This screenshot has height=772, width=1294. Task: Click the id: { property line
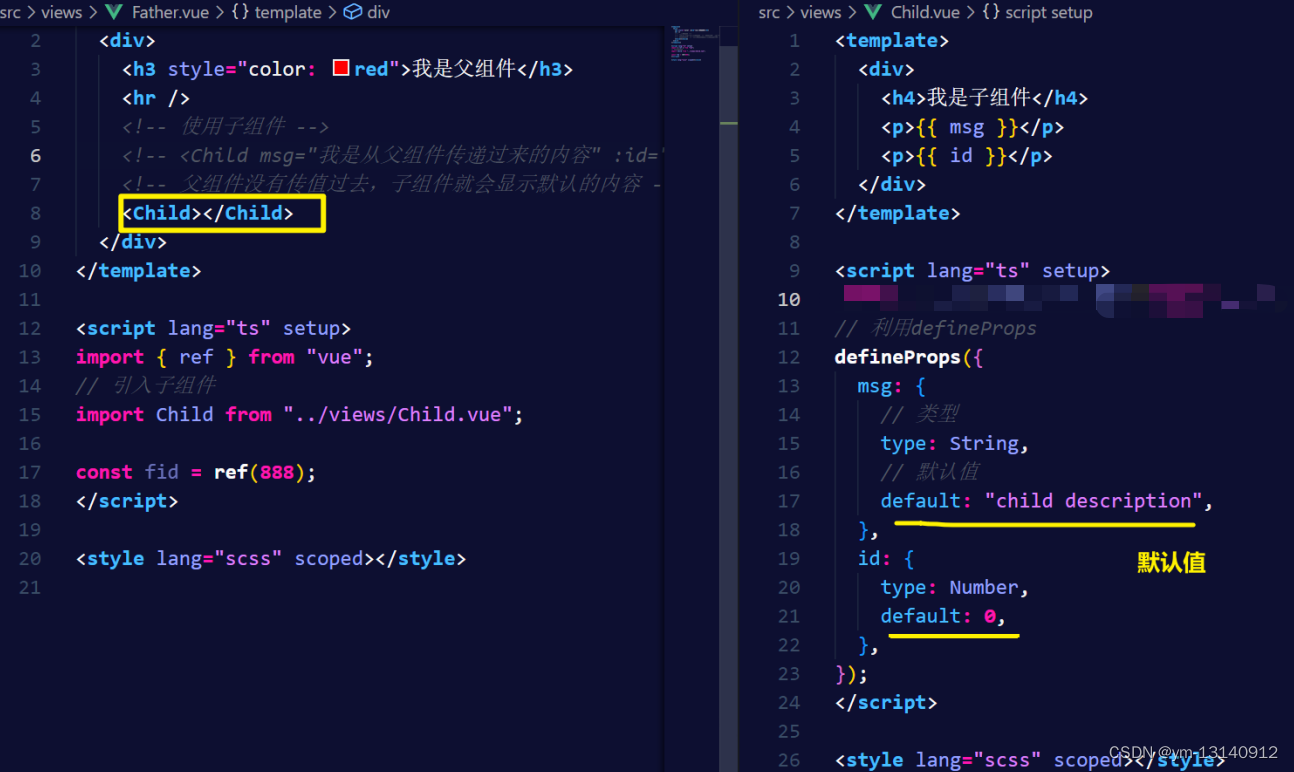(x=886, y=558)
